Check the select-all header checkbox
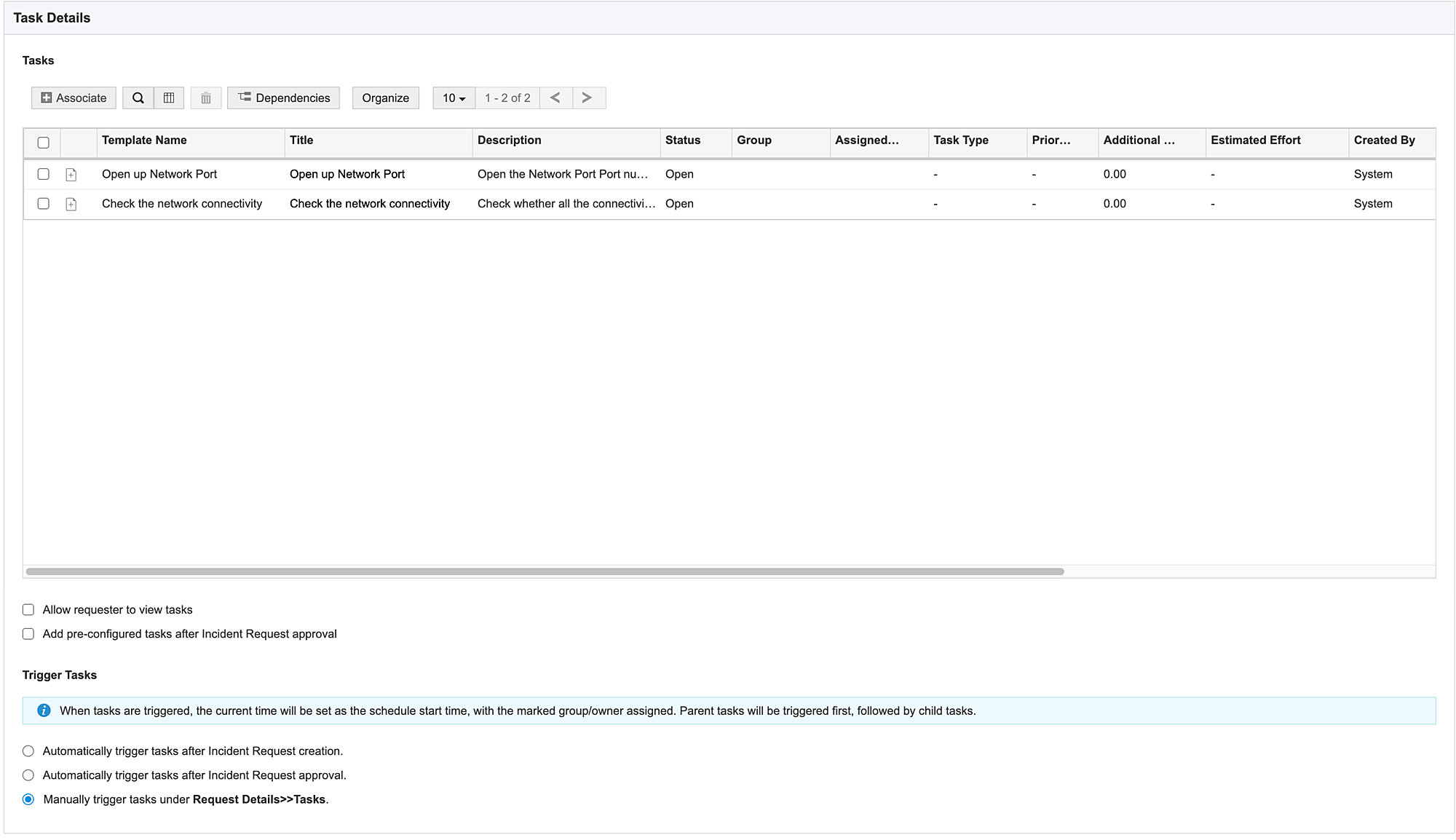The width and height of the screenshot is (1456, 840). pos(44,143)
